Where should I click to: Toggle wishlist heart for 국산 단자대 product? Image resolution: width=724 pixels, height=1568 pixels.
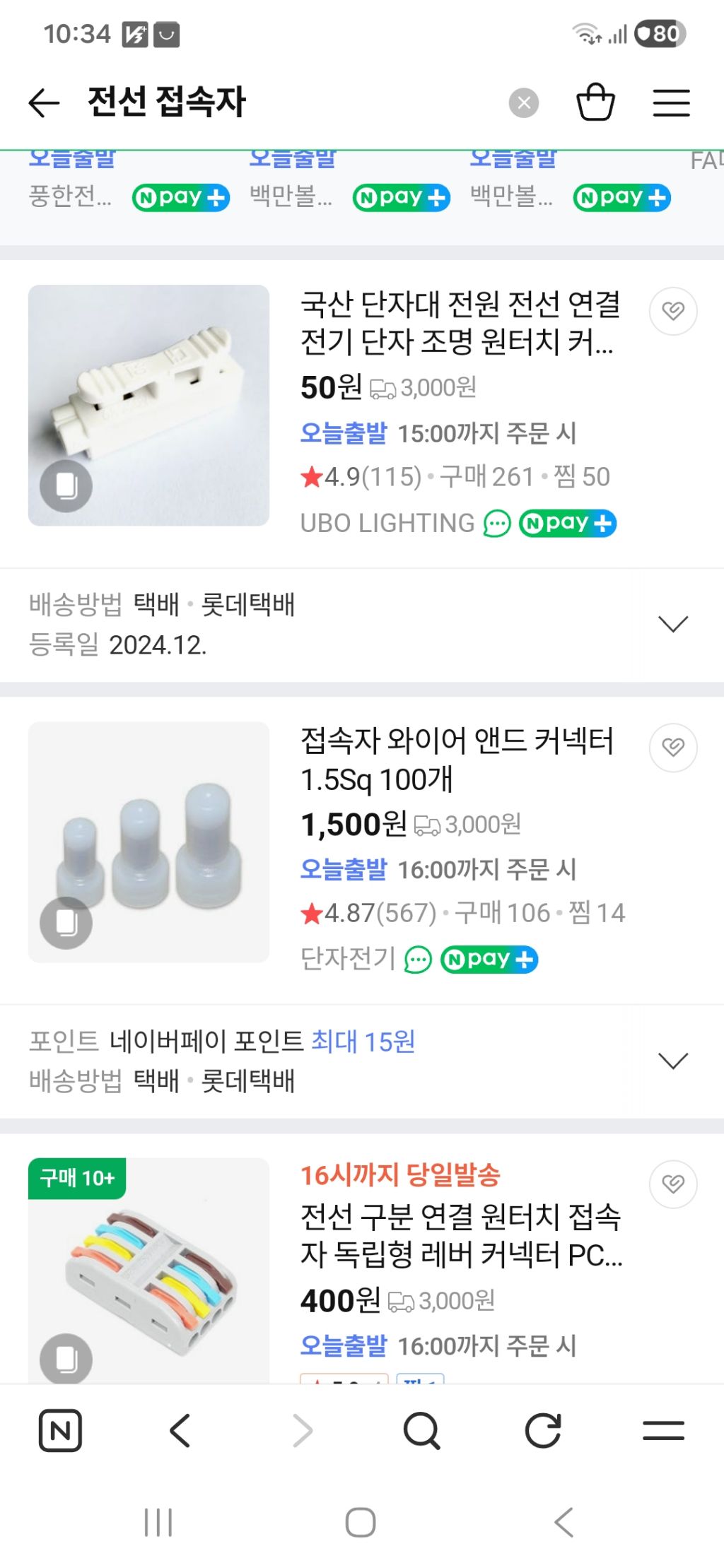tap(672, 311)
